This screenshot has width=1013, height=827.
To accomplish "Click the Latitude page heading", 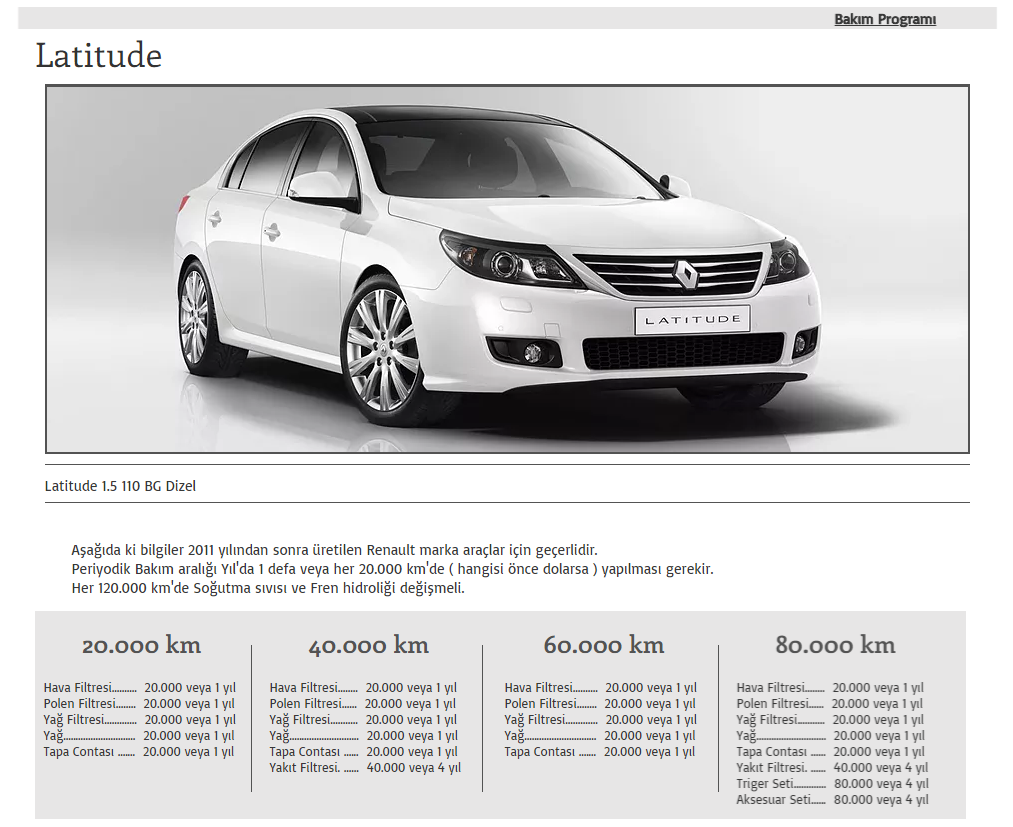I will tap(98, 56).
